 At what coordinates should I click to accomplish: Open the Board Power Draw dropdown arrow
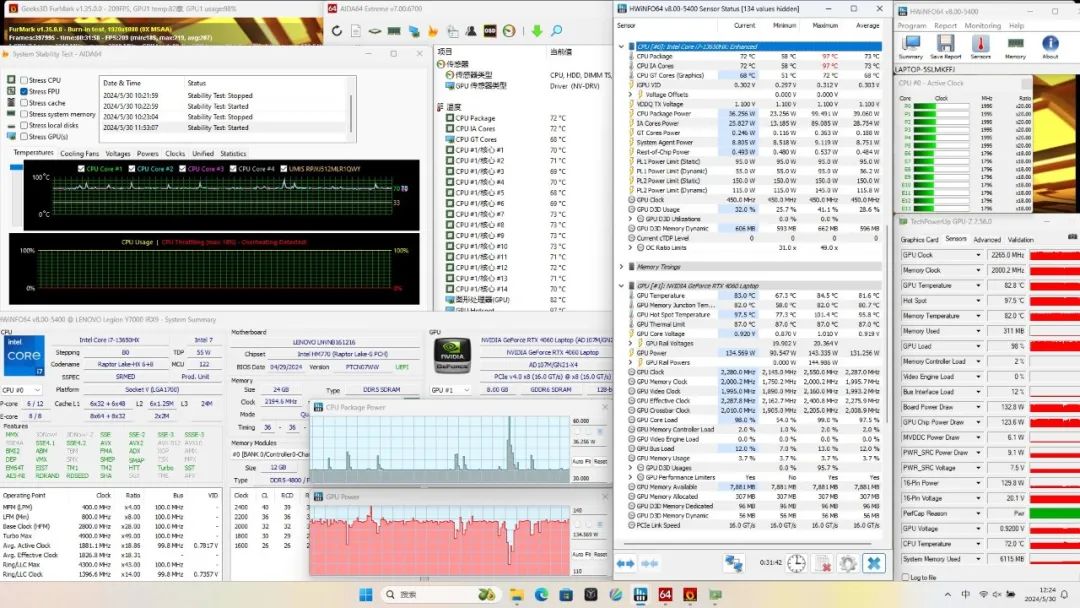pyautogui.click(x=978, y=407)
